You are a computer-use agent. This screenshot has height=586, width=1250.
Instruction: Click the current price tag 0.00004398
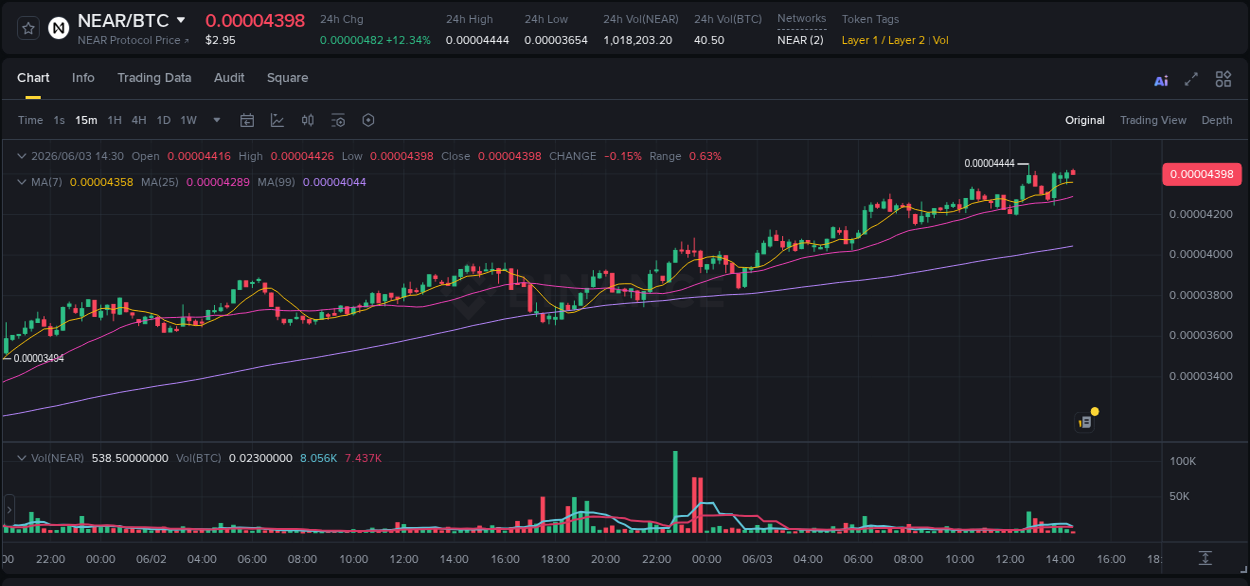pyautogui.click(x=1201, y=174)
